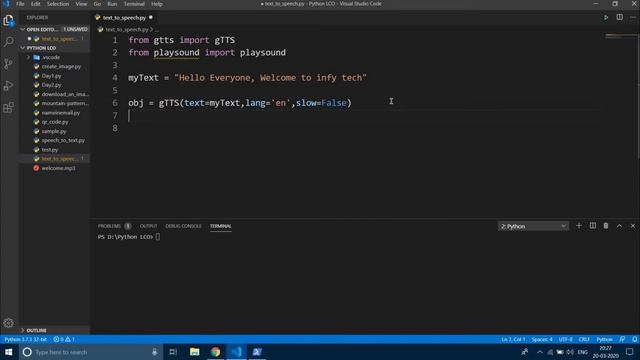Image resolution: width=640 pixels, height=360 pixels.
Task: Open Windows Start menu
Action: click(x=9, y=352)
